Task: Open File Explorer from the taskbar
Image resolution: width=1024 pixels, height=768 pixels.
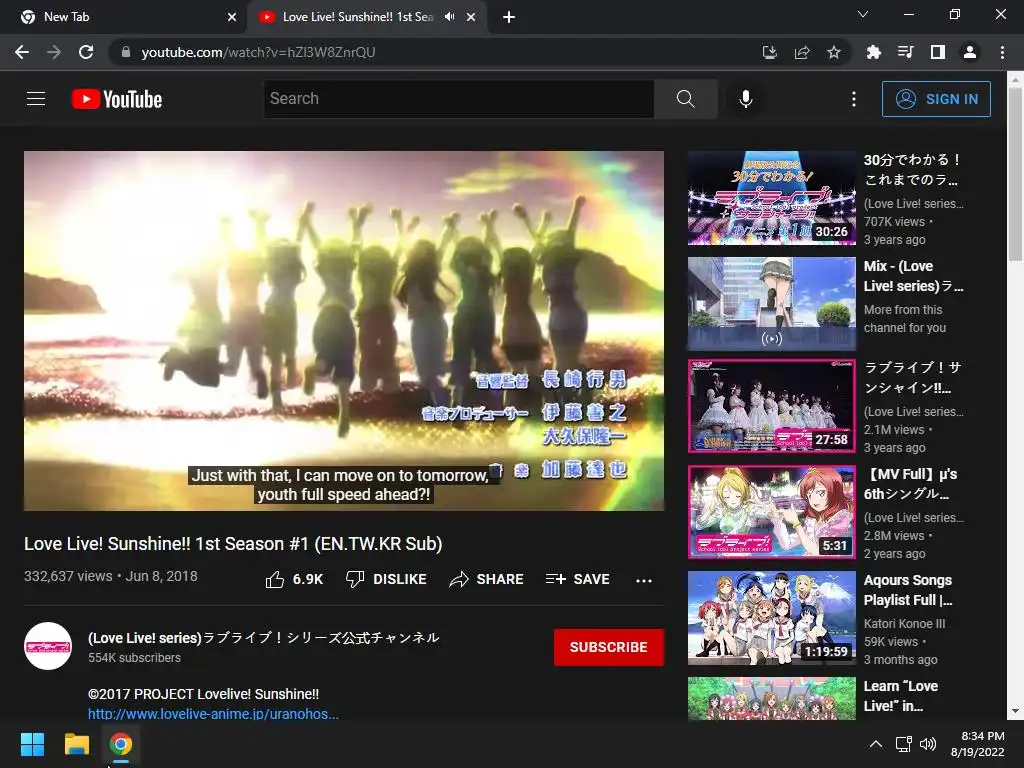Action: [x=76, y=744]
